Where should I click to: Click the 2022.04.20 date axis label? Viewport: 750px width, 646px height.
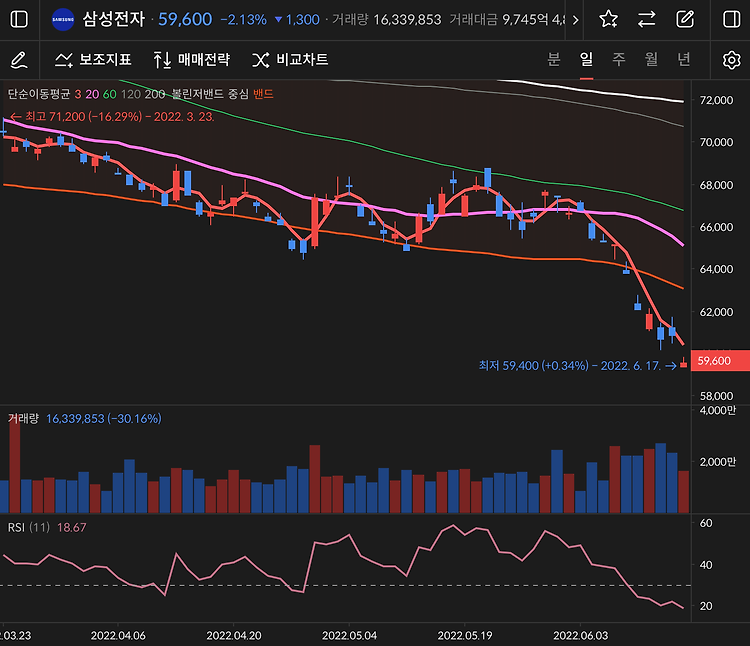(234, 635)
